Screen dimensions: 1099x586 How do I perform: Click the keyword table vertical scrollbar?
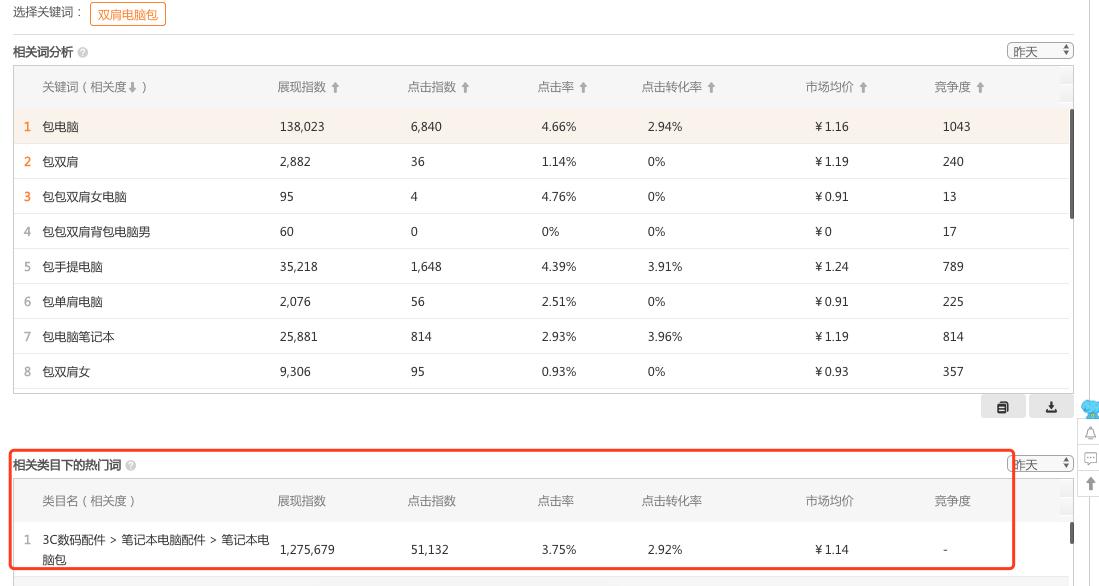(1072, 165)
